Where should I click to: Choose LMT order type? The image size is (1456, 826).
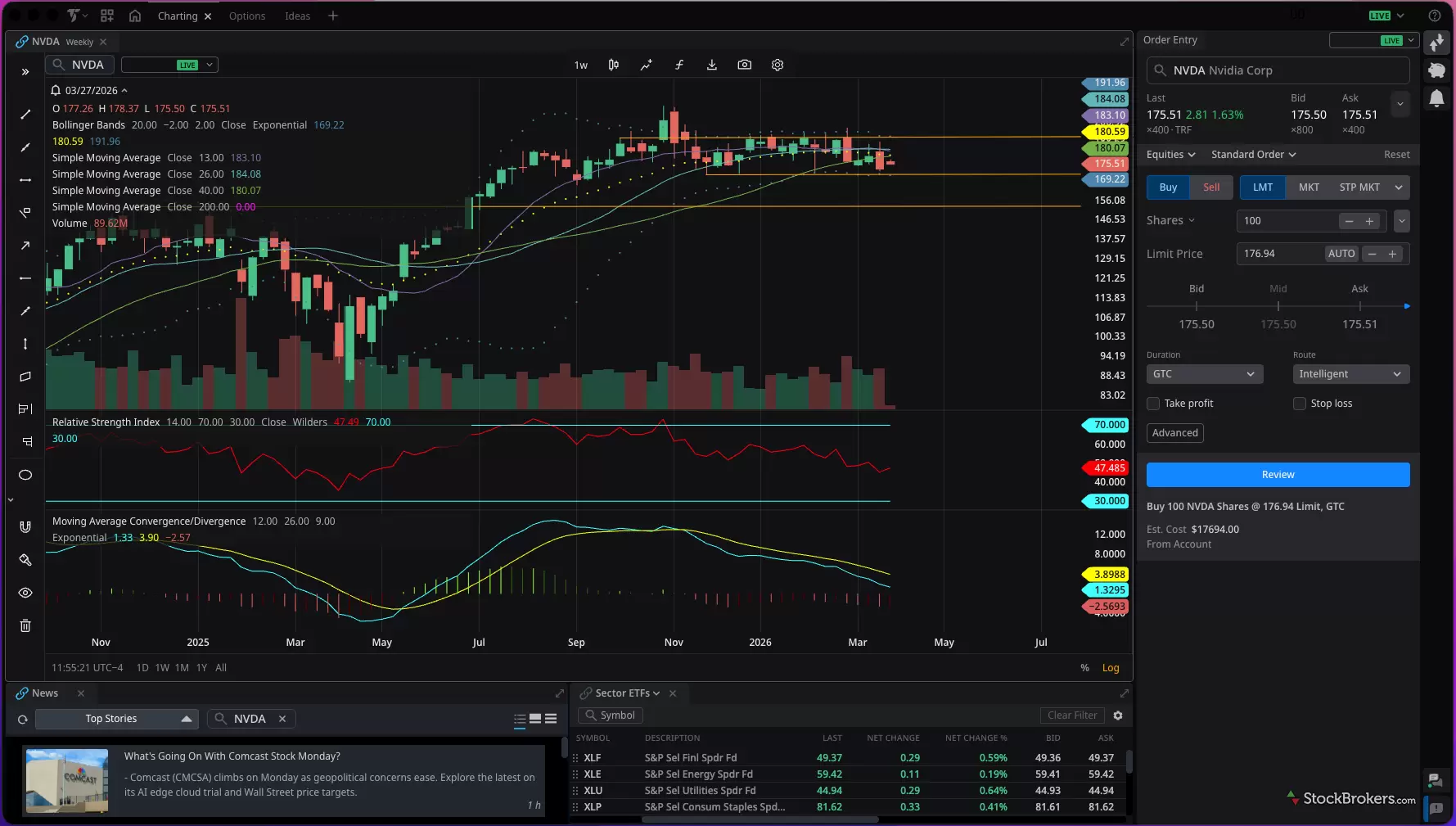[1263, 187]
